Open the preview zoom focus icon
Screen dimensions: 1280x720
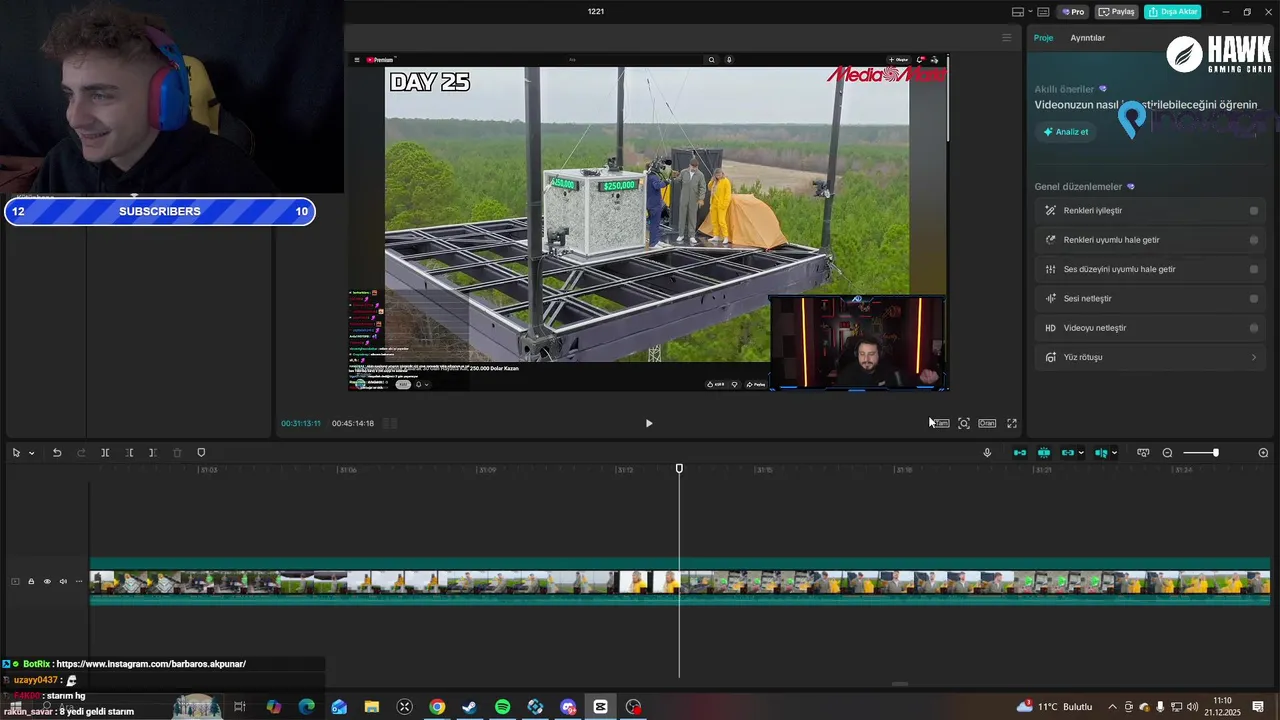pyautogui.click(x=964, y=424)
